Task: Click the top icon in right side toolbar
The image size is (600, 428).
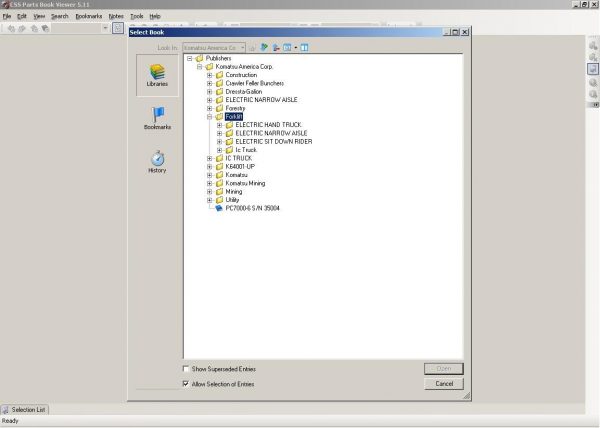Action: coord(593,46)
